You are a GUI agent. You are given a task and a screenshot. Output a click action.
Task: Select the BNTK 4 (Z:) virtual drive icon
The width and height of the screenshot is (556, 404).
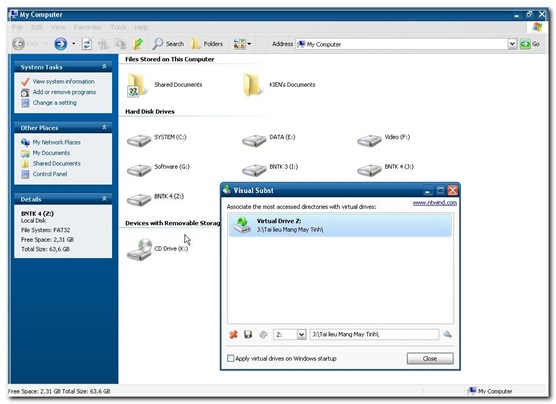(139, 200)
